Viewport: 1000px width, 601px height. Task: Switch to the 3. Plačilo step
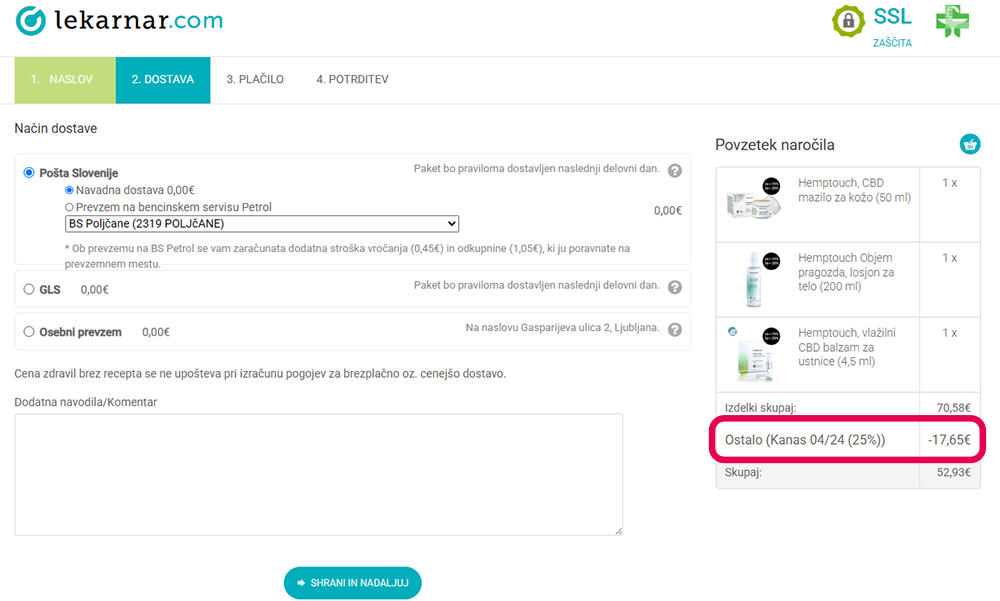coord(255,80)
